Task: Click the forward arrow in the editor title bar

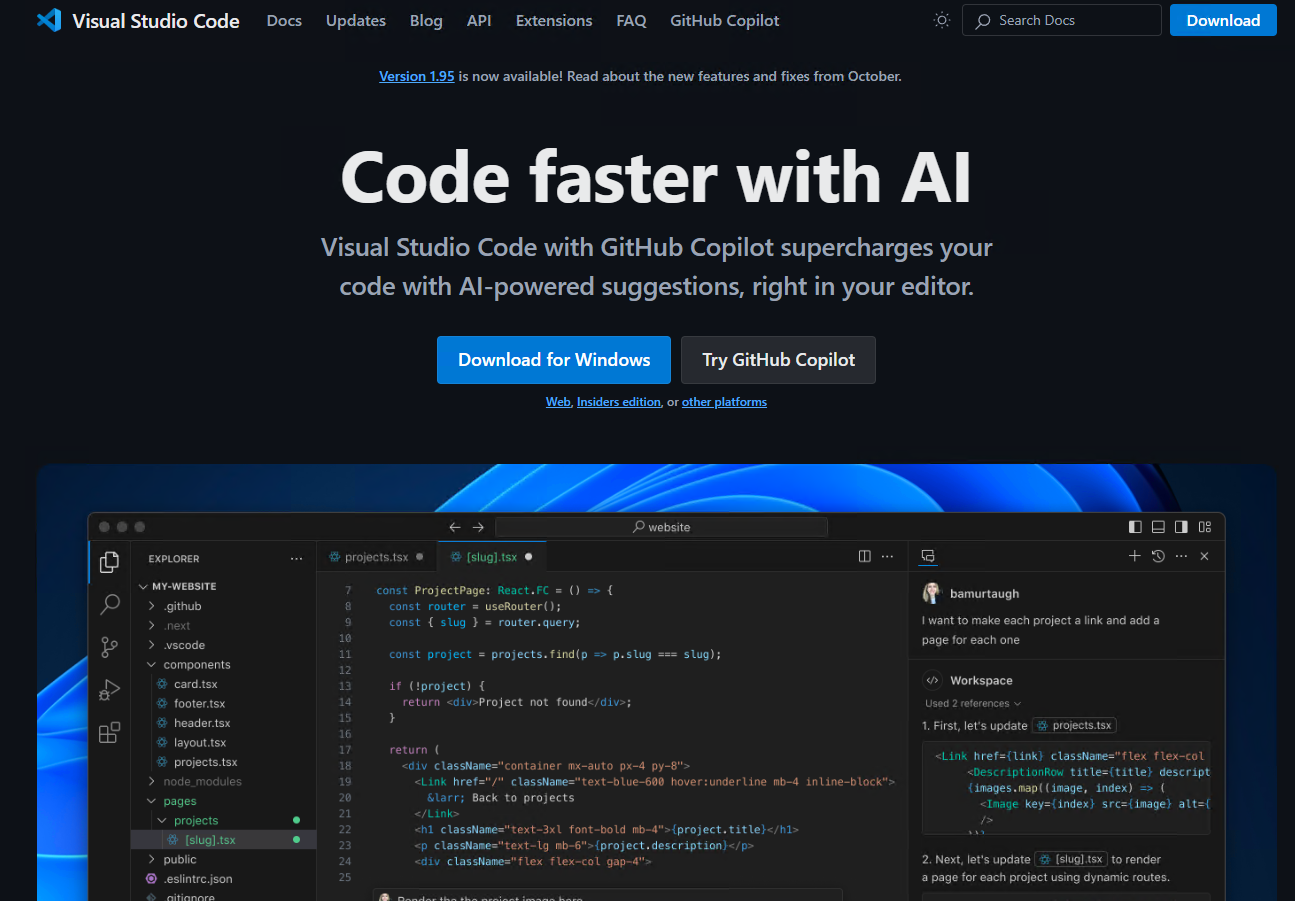Action: tap(478, 527)
